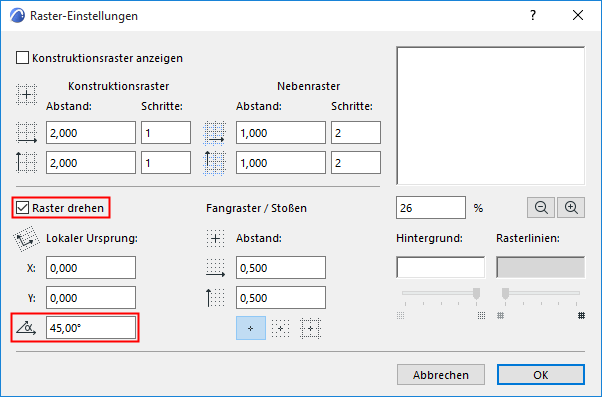The height and width of the screenshot is (397, 602).
Task: Close the Raster-Einstellungen dialog
Action: tap(578, 15)
